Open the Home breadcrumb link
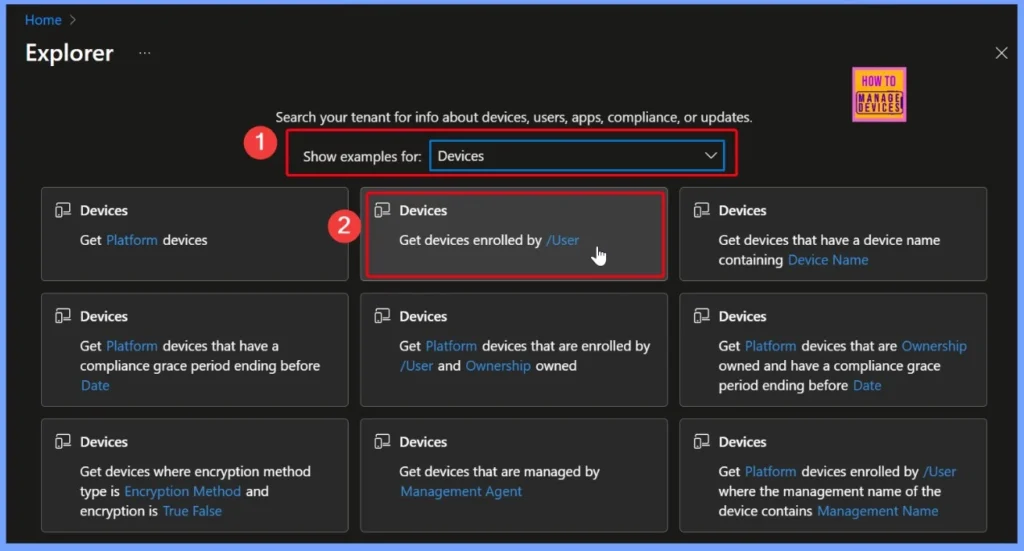The height and width of the screenshot is (551, 1024). (43, 20)
